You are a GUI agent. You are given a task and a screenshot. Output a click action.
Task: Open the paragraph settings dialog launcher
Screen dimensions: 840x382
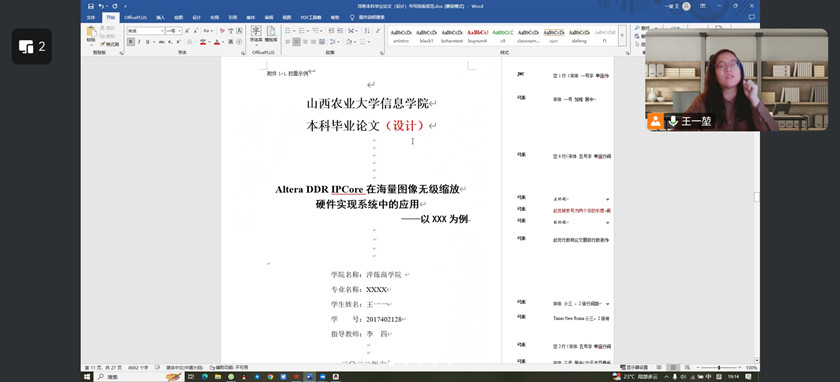382,53
